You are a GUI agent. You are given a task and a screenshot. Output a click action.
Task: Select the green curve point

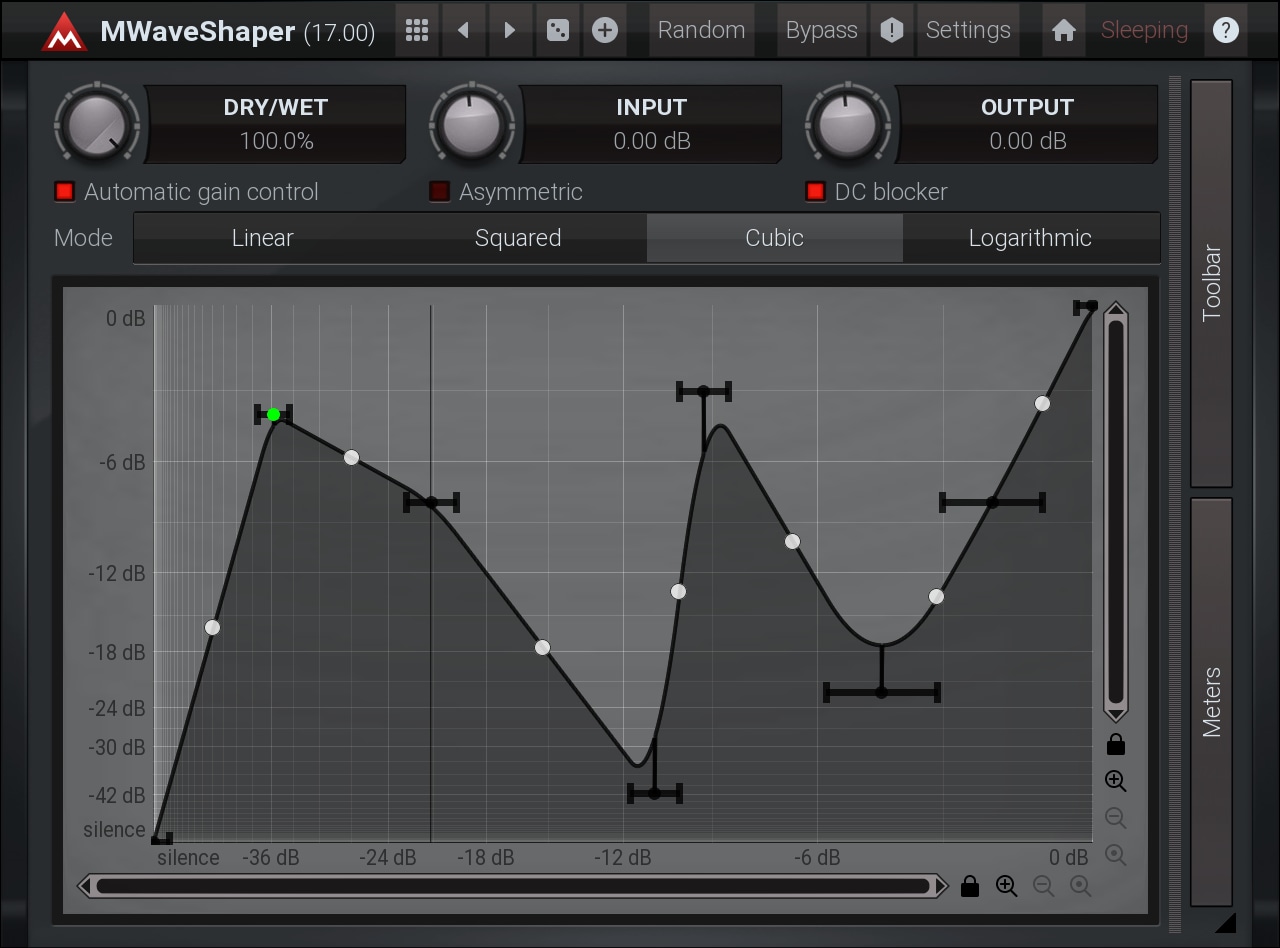[x=273, y=414]
